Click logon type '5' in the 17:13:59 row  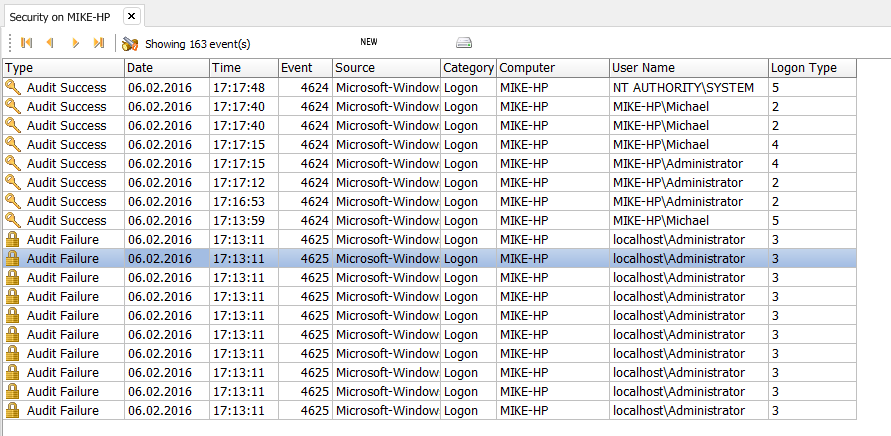[x=776, y=221]
